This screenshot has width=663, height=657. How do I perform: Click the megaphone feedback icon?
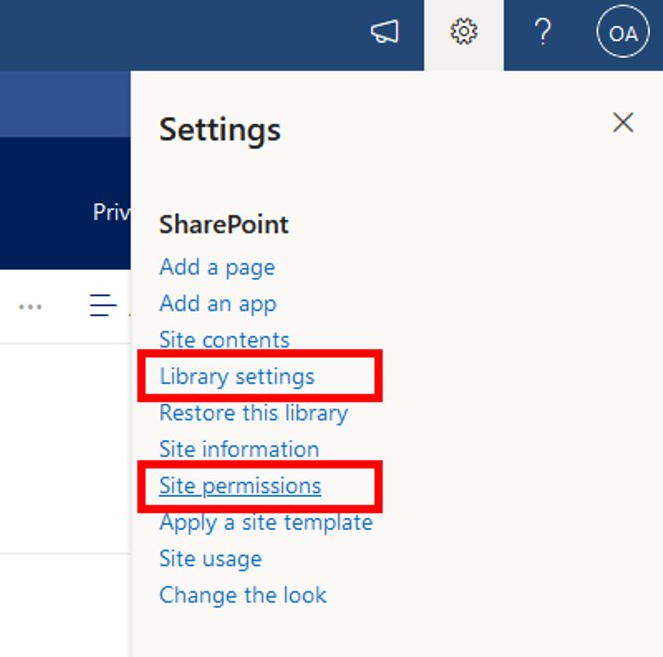(x=384, y=33)
